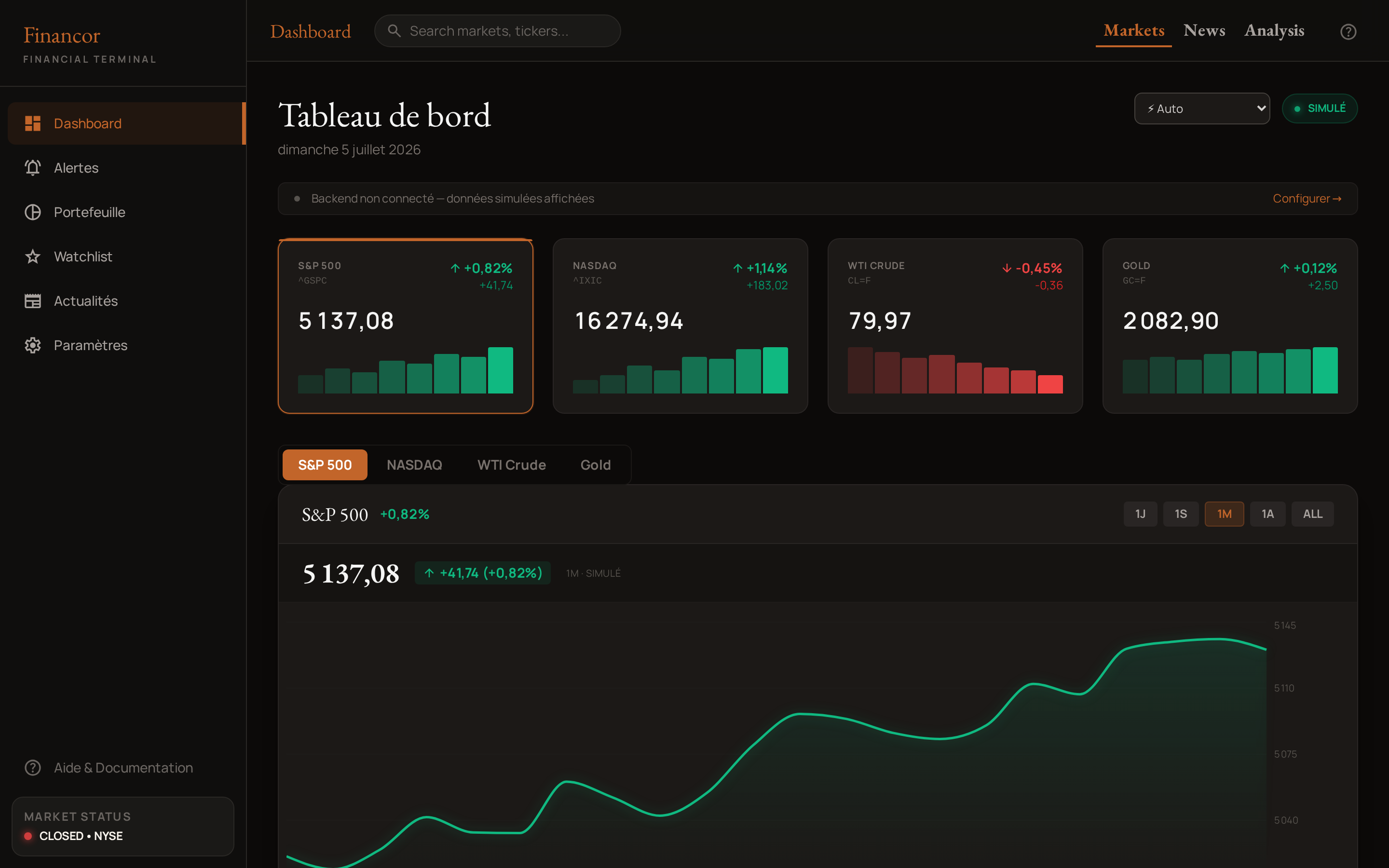Image resolution: width=1389 pixels, height=868 pixels.
Task: Open the Auto data source dropdown
Action: [1202, 108]
